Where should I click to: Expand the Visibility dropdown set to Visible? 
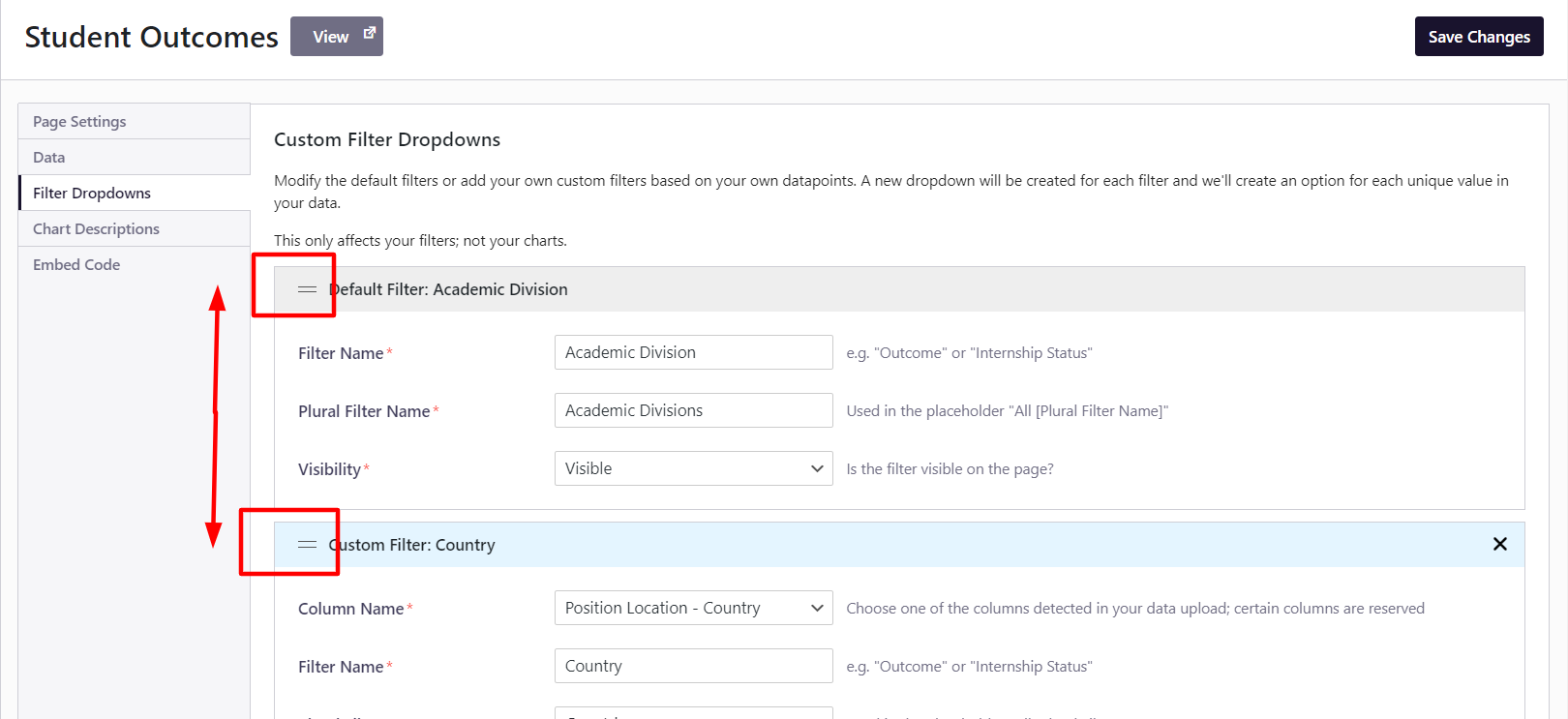pos(693,468)
